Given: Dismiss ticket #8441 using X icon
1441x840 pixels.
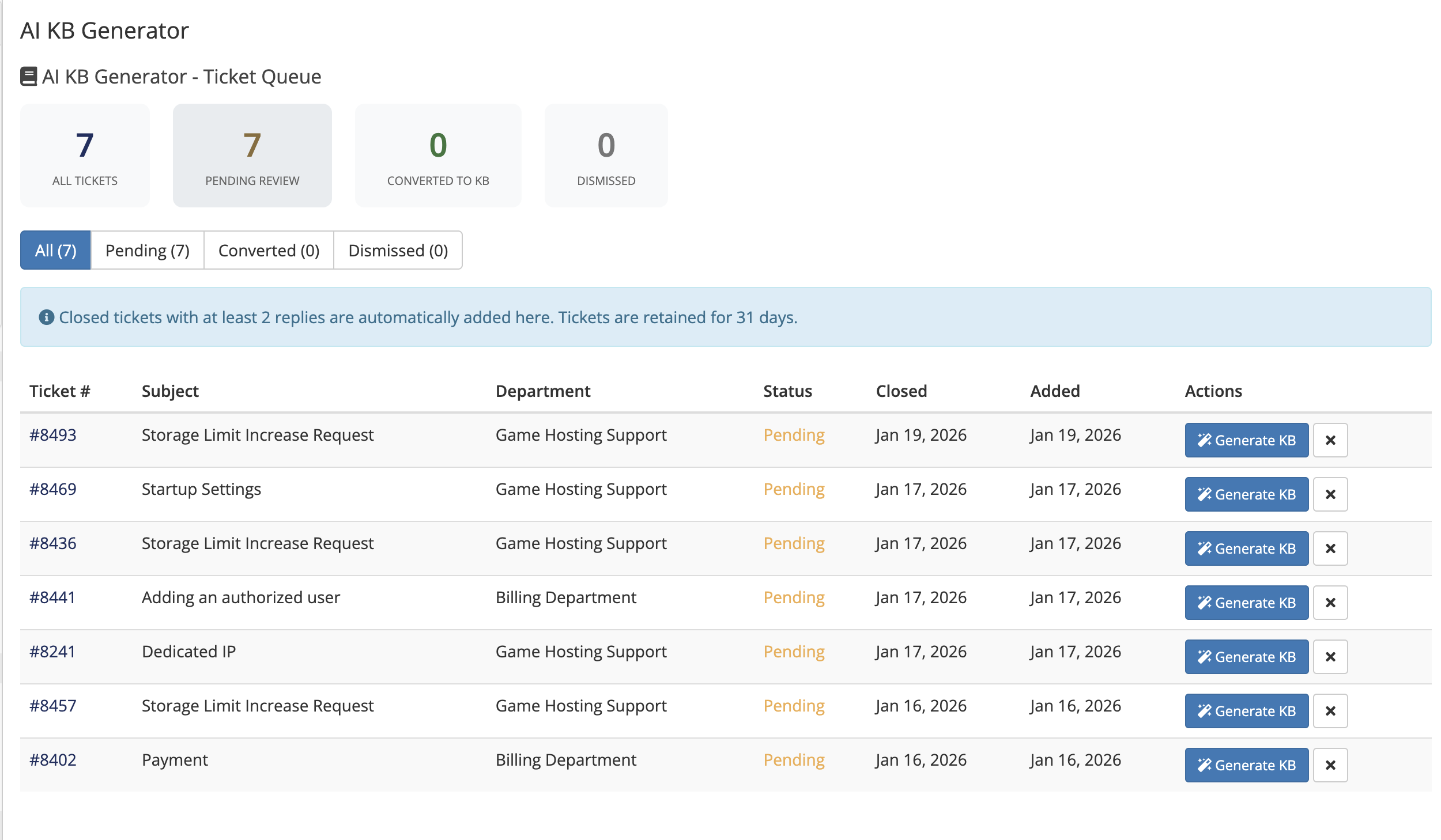Looking at the screenshot, I should pyautogui.click(x=1330, y=603).
